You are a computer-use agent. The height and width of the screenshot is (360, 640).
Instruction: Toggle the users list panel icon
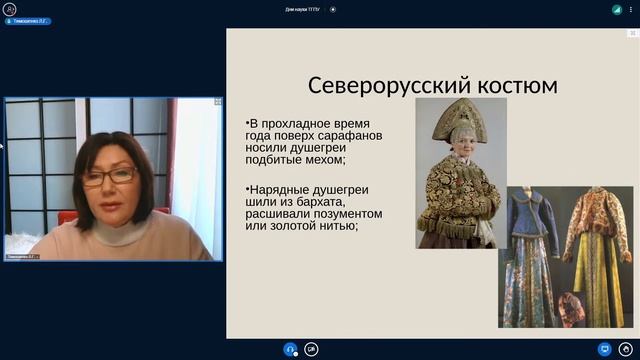9,9
